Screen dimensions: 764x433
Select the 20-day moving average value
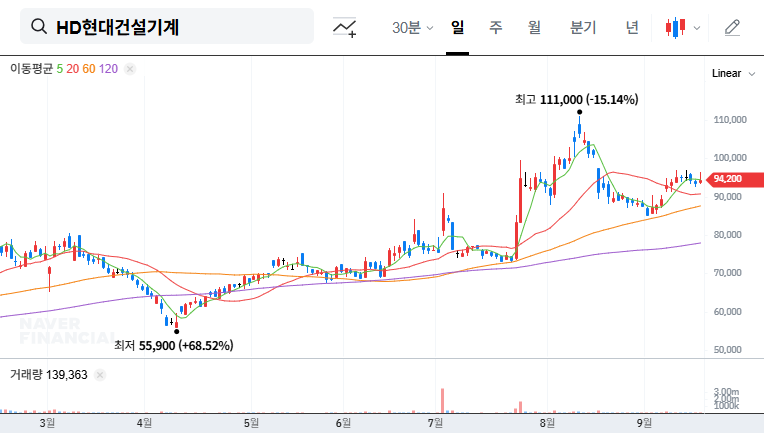pos(73,69)
